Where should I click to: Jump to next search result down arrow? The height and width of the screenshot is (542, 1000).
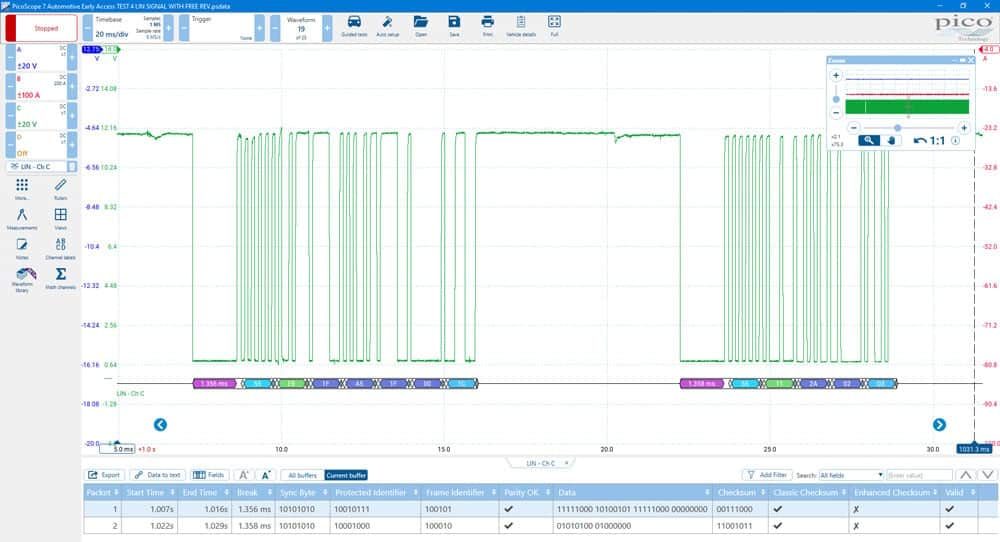988,475
